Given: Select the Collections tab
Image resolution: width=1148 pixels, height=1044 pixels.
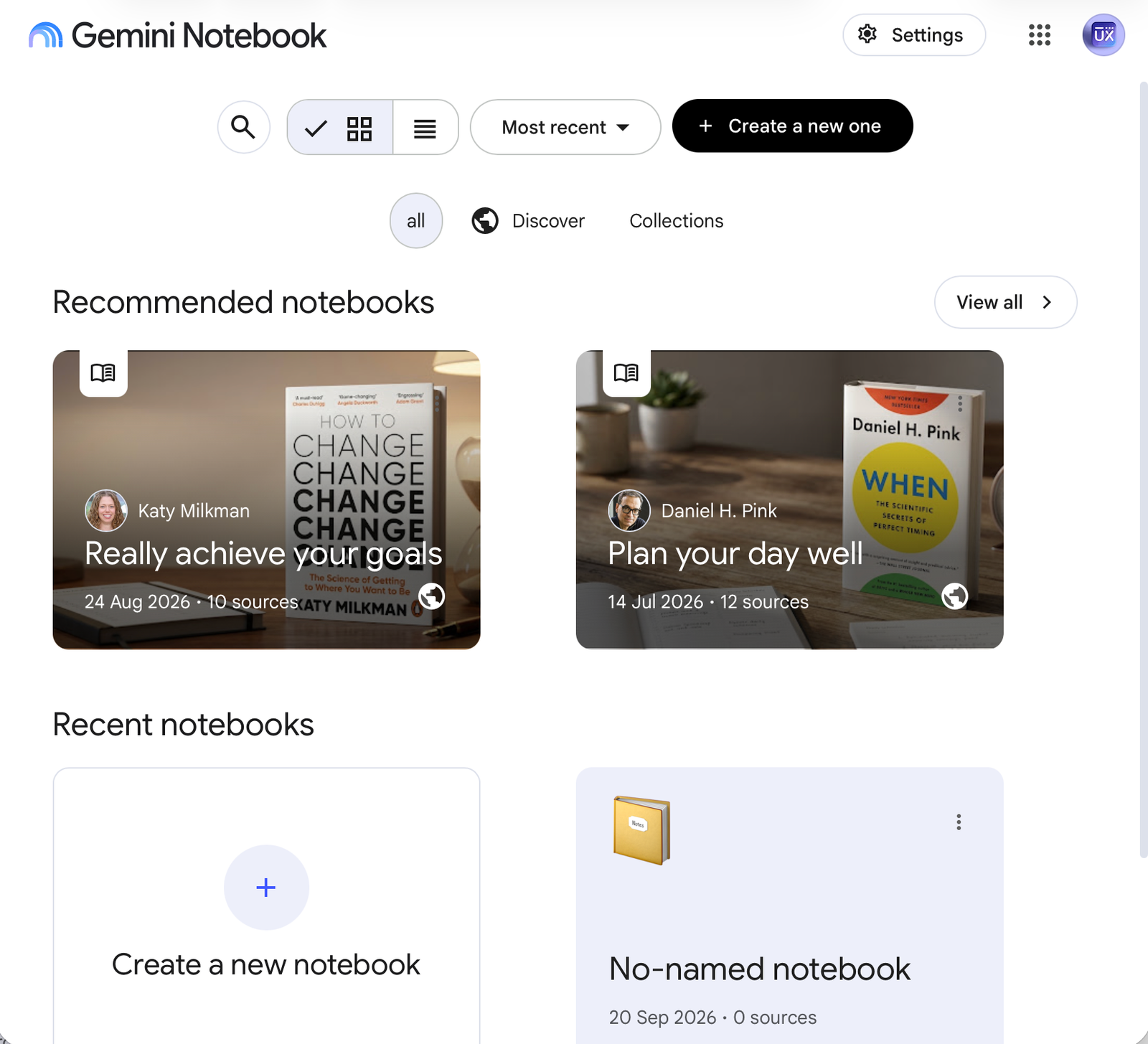Looking at the screenshot, I should click(677, 220).
